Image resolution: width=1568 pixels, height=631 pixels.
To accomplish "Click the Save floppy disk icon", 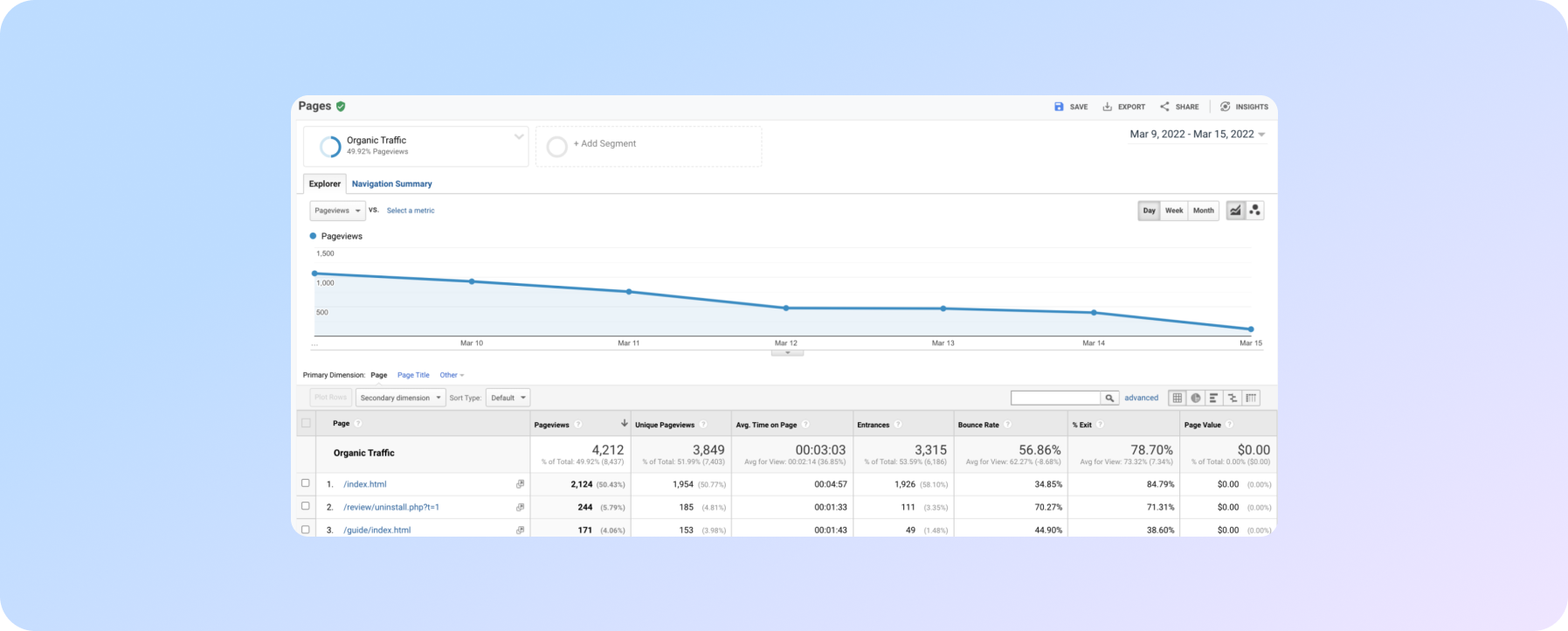I will click(x=1059, y=107).
